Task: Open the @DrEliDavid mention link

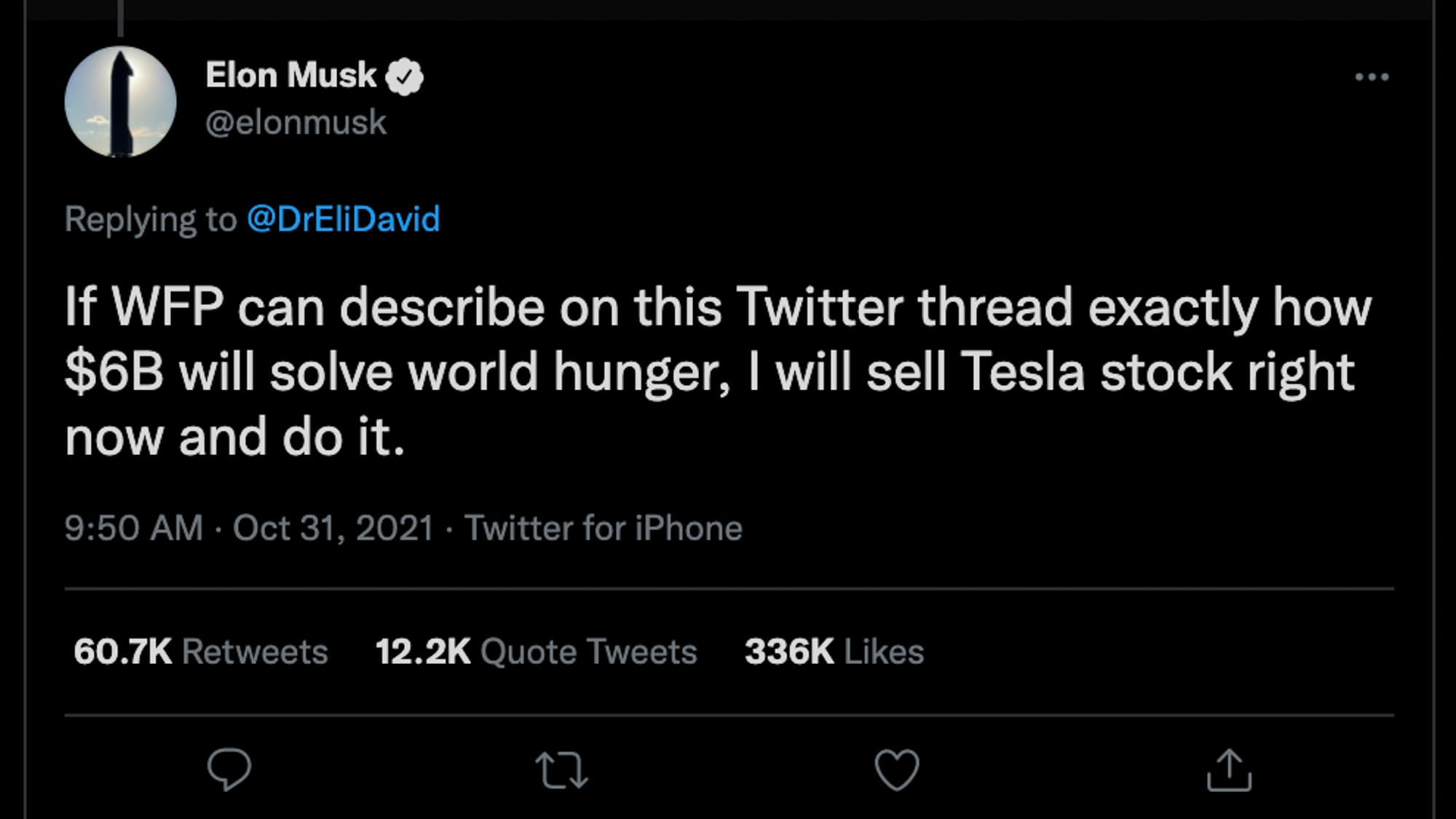Action: (x=343, y=219)
